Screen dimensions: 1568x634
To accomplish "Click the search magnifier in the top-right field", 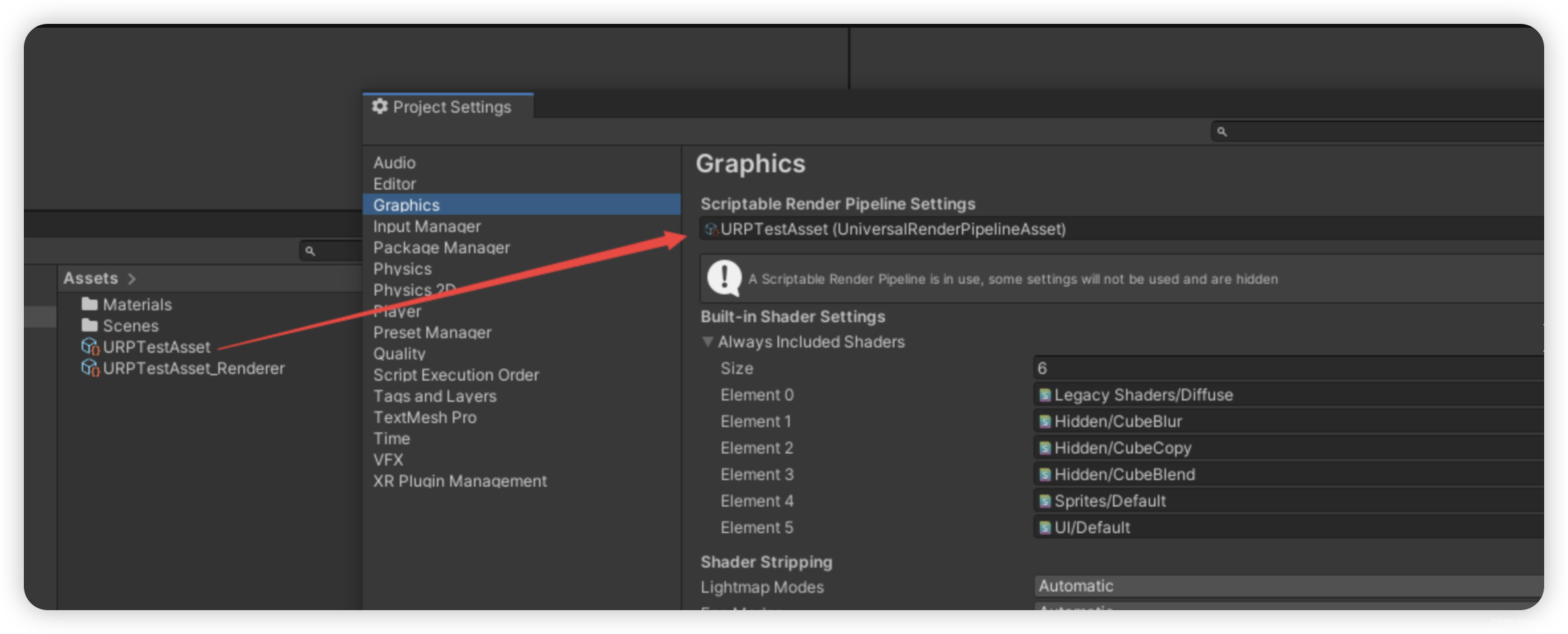I will 1223,131.
